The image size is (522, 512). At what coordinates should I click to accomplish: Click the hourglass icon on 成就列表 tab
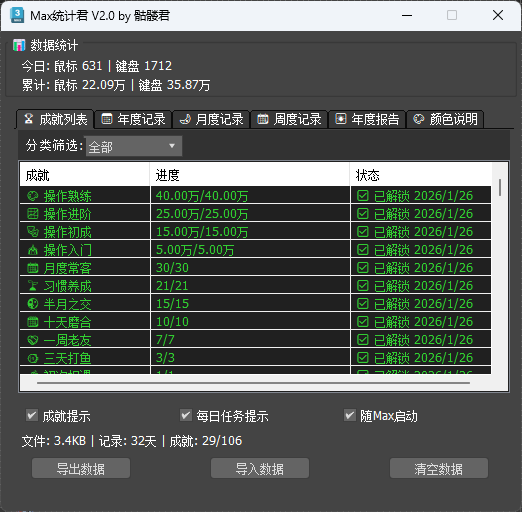29,119
